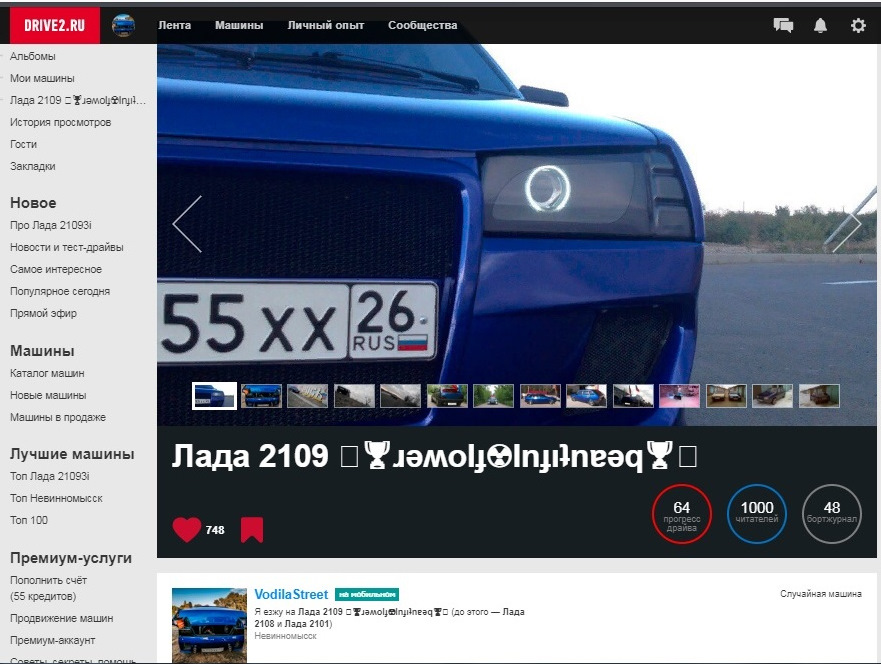Select the pink-toned gallery thumbnail
881x664 pixels.
click(679, 395)
